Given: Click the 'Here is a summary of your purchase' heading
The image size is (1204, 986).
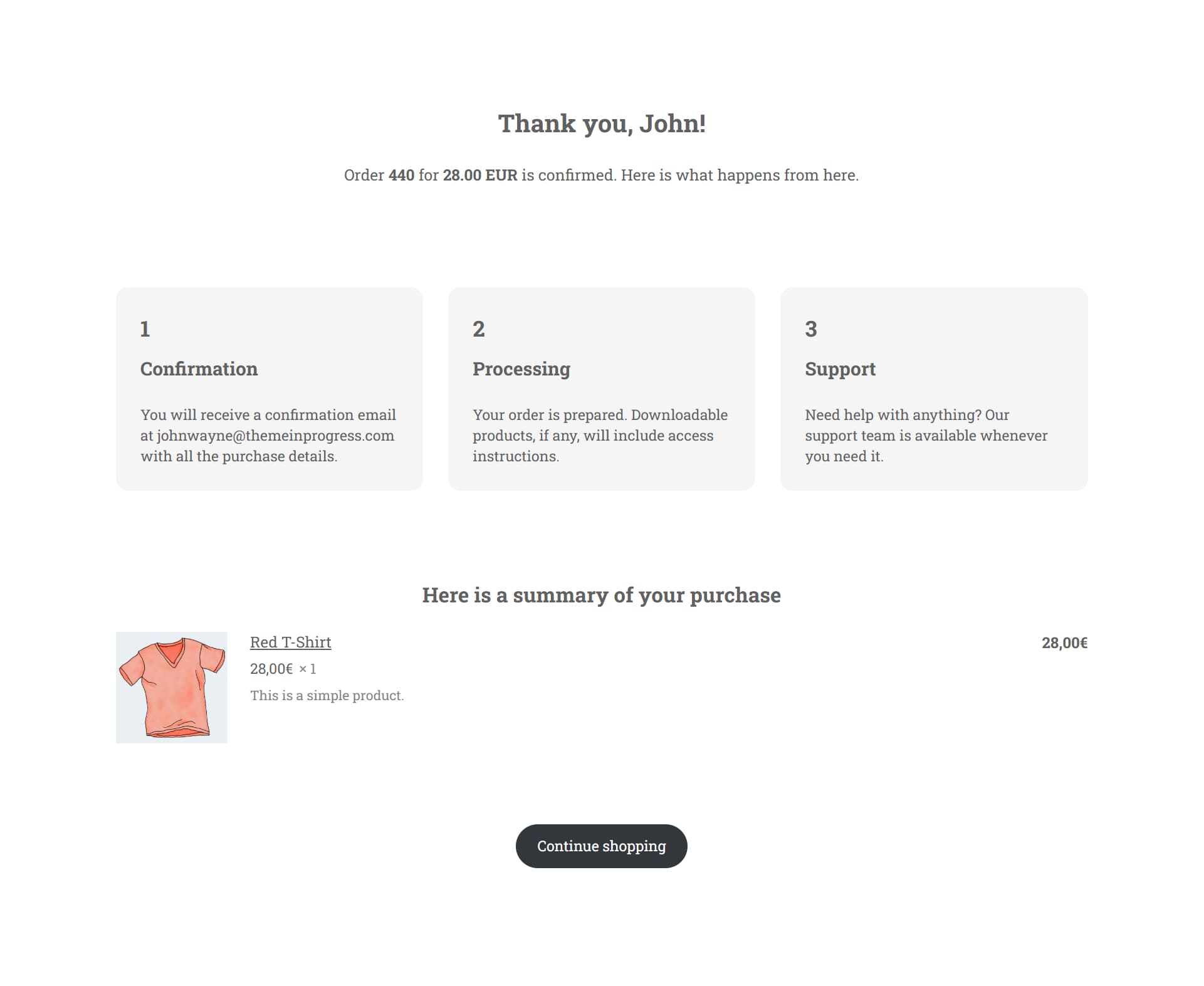Looking at the screenshot, I should (x=601, y=595).
